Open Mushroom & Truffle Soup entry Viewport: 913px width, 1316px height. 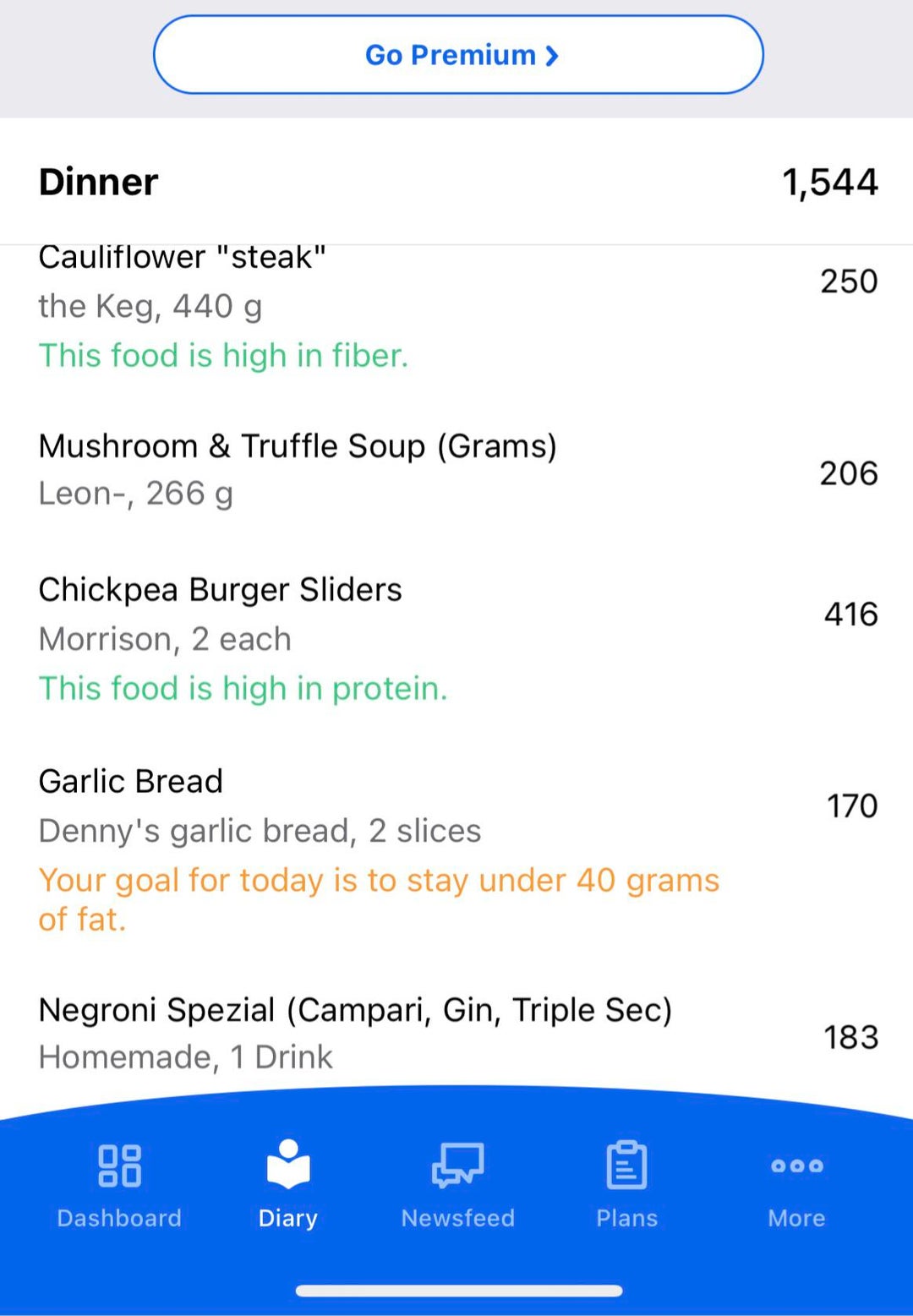point(456,470)
